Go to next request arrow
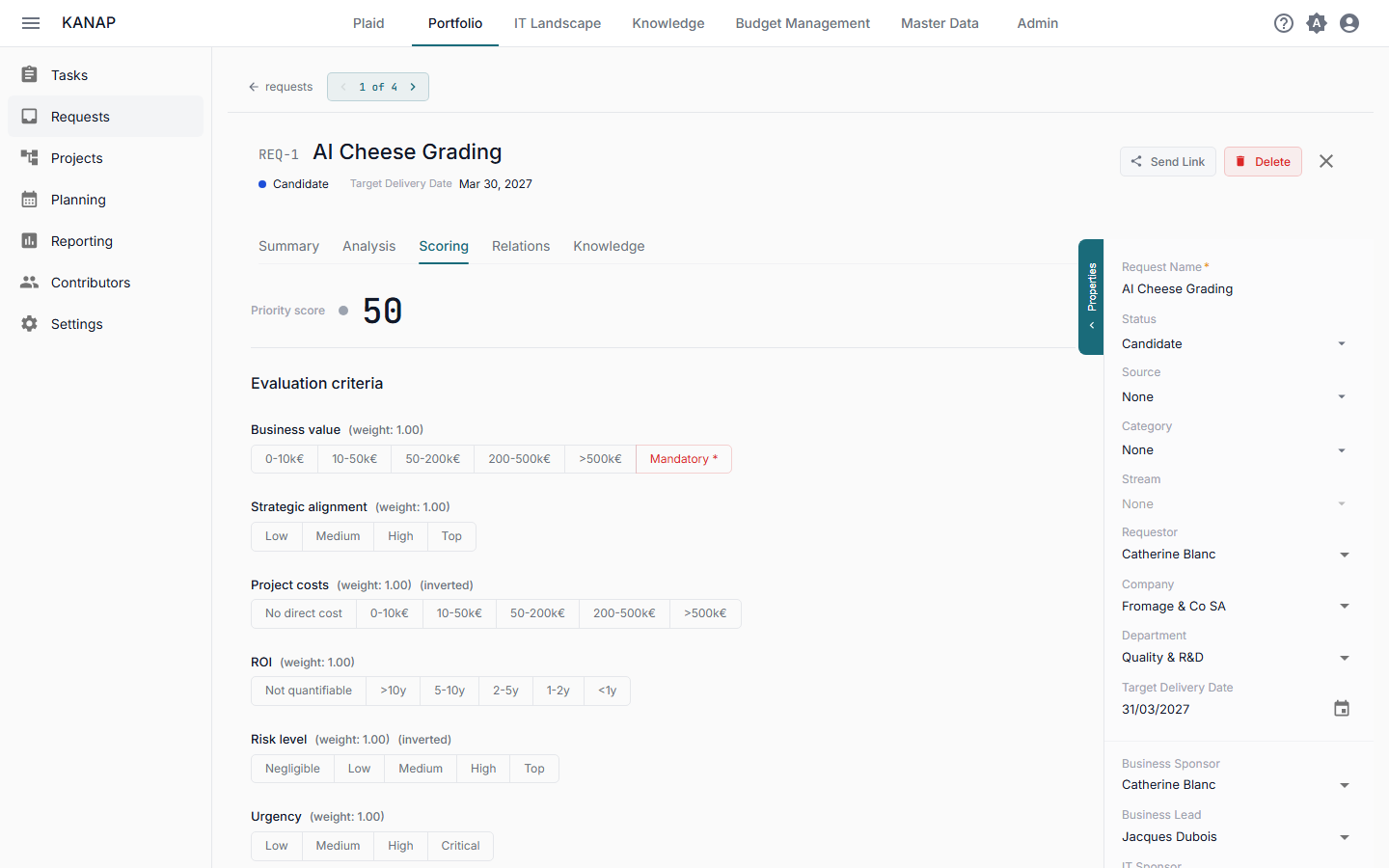Image resolution: width=1389 pixels, height=868 pixels. click(413, 87)
